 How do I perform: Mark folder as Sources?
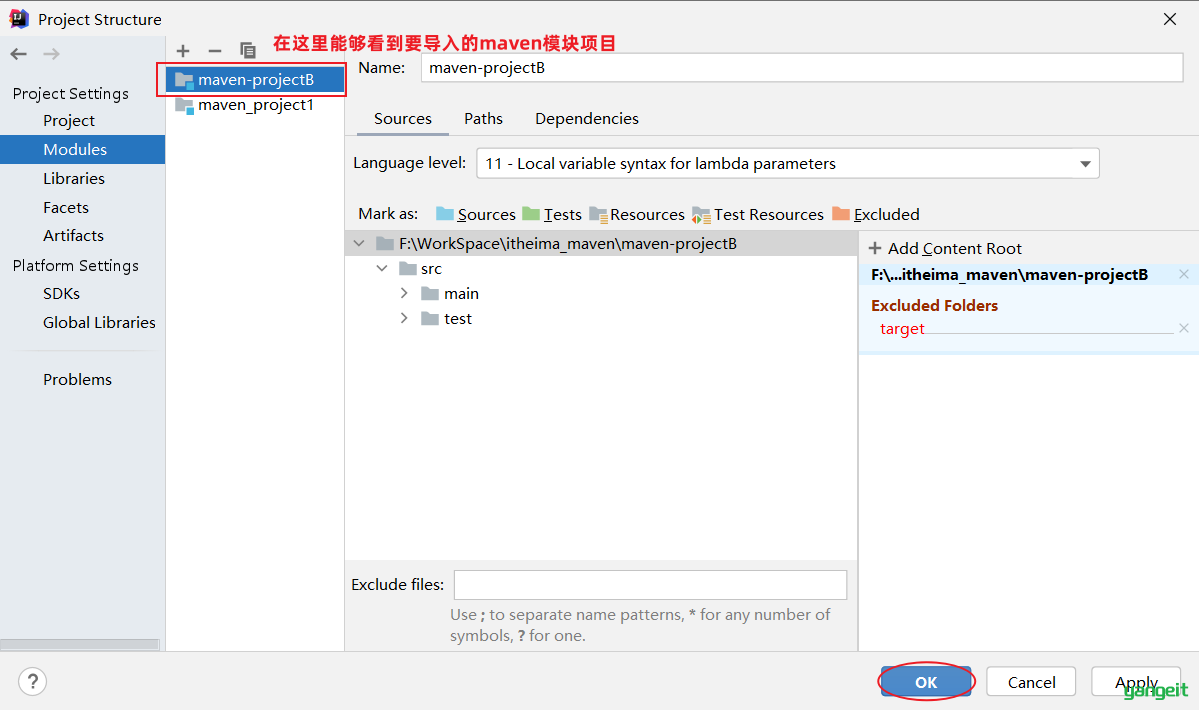coord(476,215)
